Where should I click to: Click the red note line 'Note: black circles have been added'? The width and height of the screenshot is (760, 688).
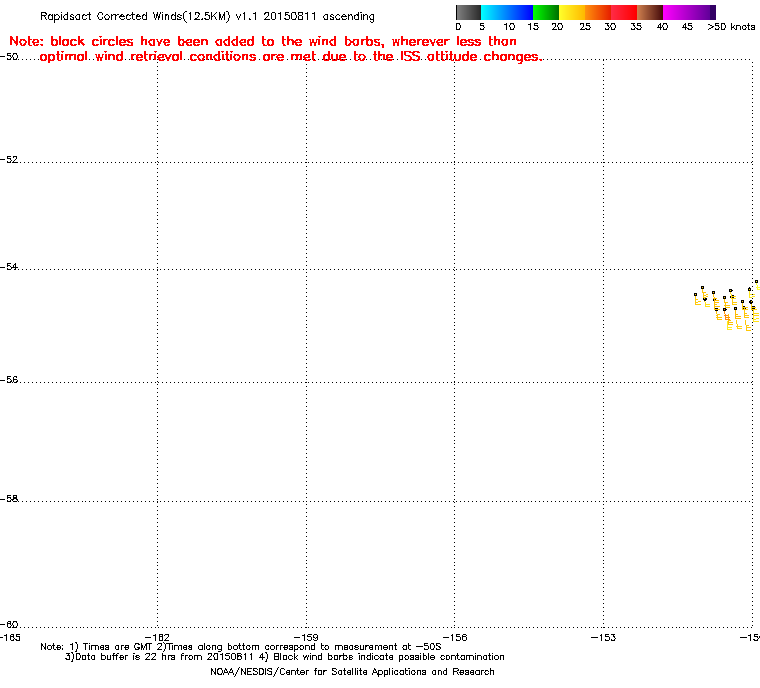263,41
